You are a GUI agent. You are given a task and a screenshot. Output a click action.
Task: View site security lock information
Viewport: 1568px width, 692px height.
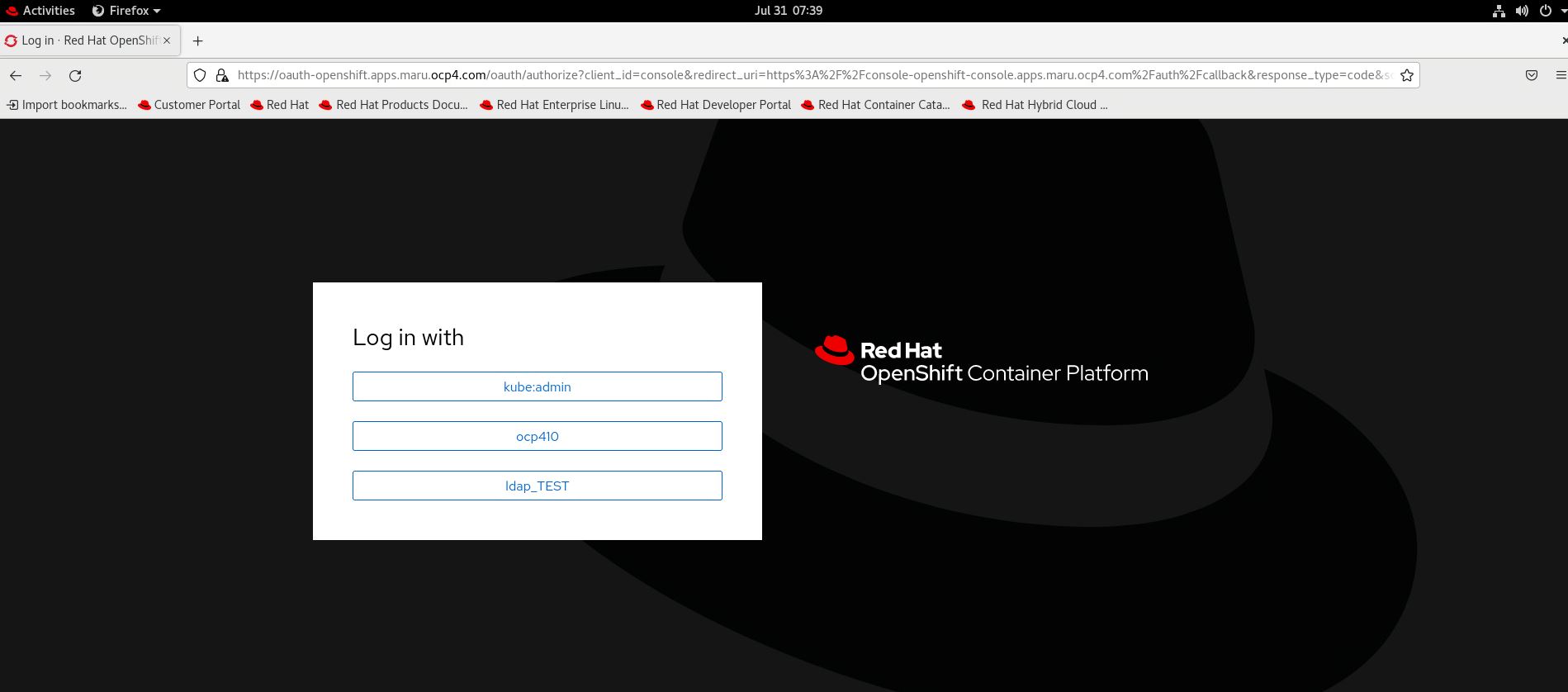pyautogui.click(x=221, y=75)
